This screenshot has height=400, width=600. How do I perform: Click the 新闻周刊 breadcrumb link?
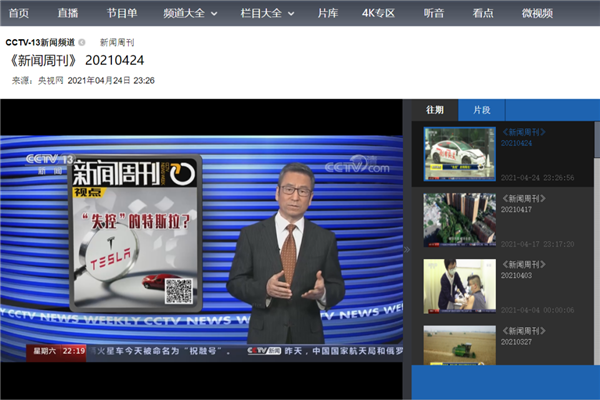click(118, 43)
